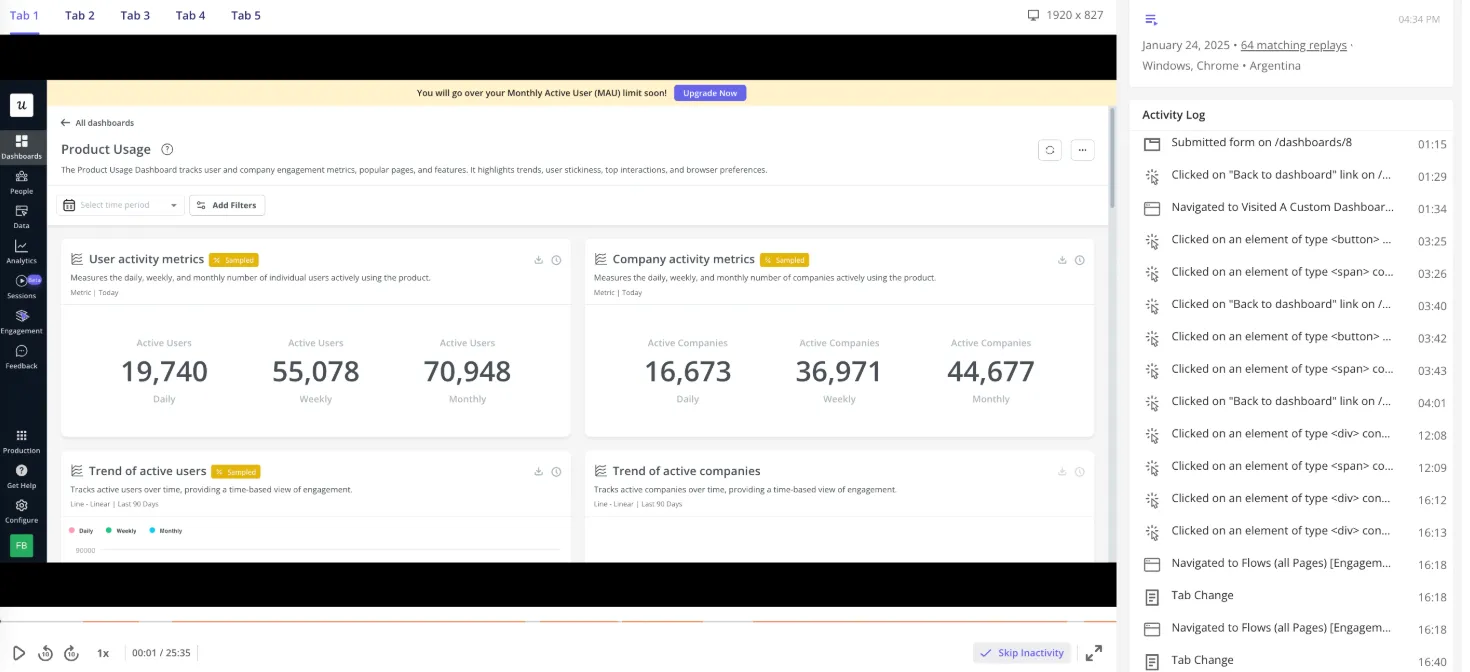Click the list icon above January 24, 2025
Image resolution: width=1470 pixels, height=672 pixels.
[1151, 20]
